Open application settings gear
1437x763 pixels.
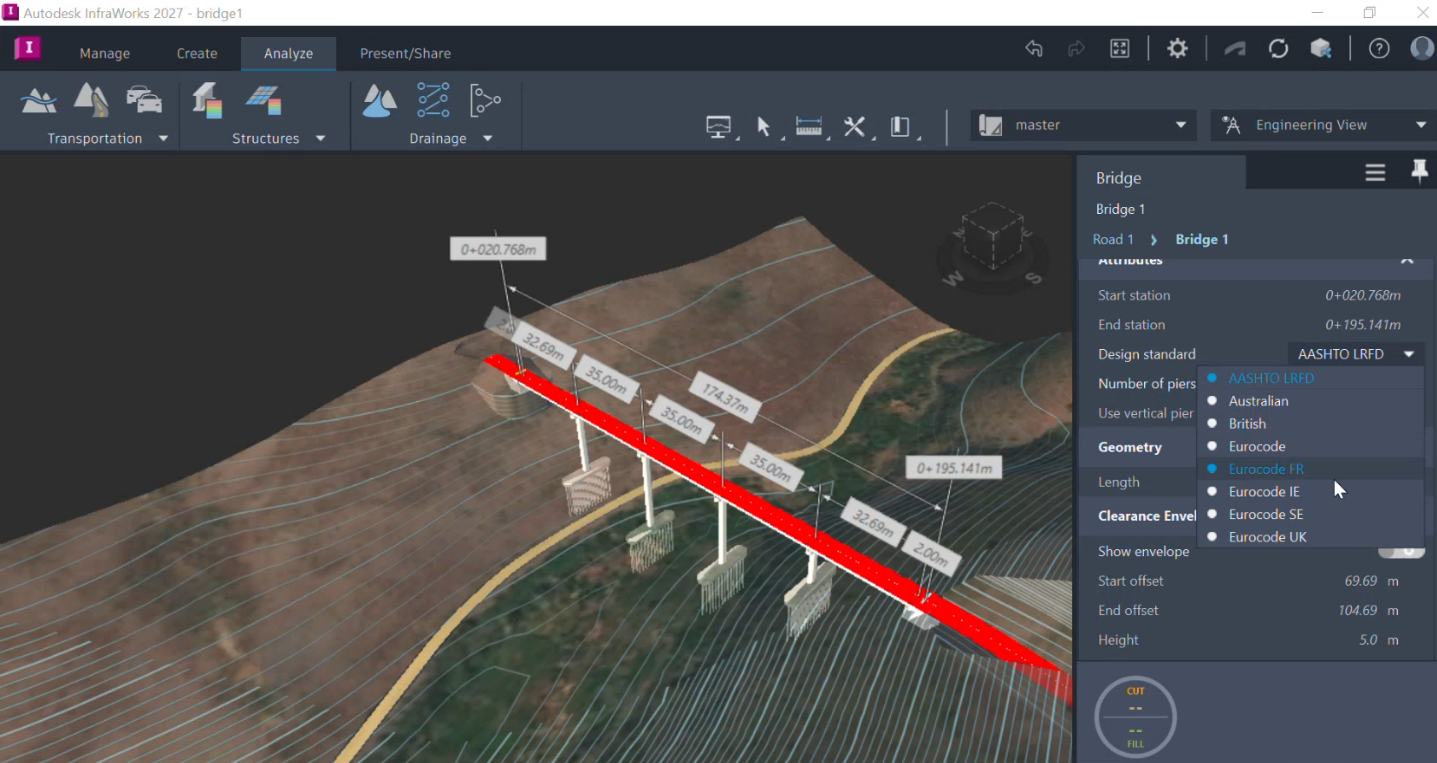pyautogui.click(x=1178, y=49)
